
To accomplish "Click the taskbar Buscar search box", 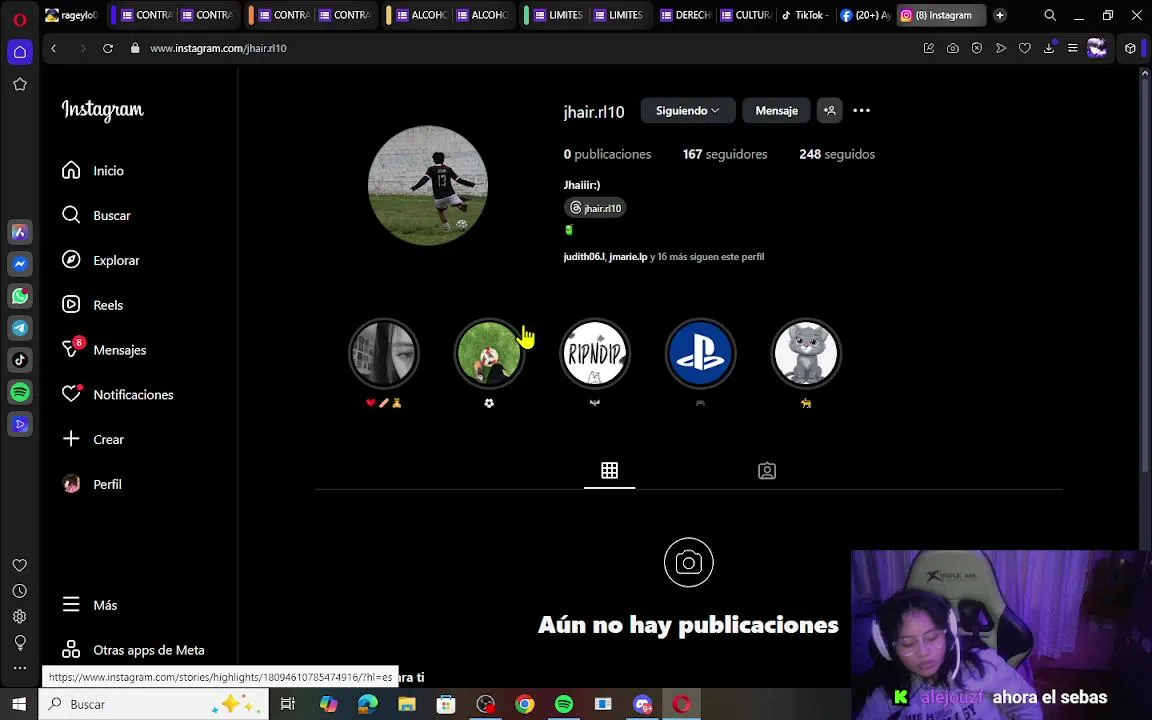I will (154, 704).
